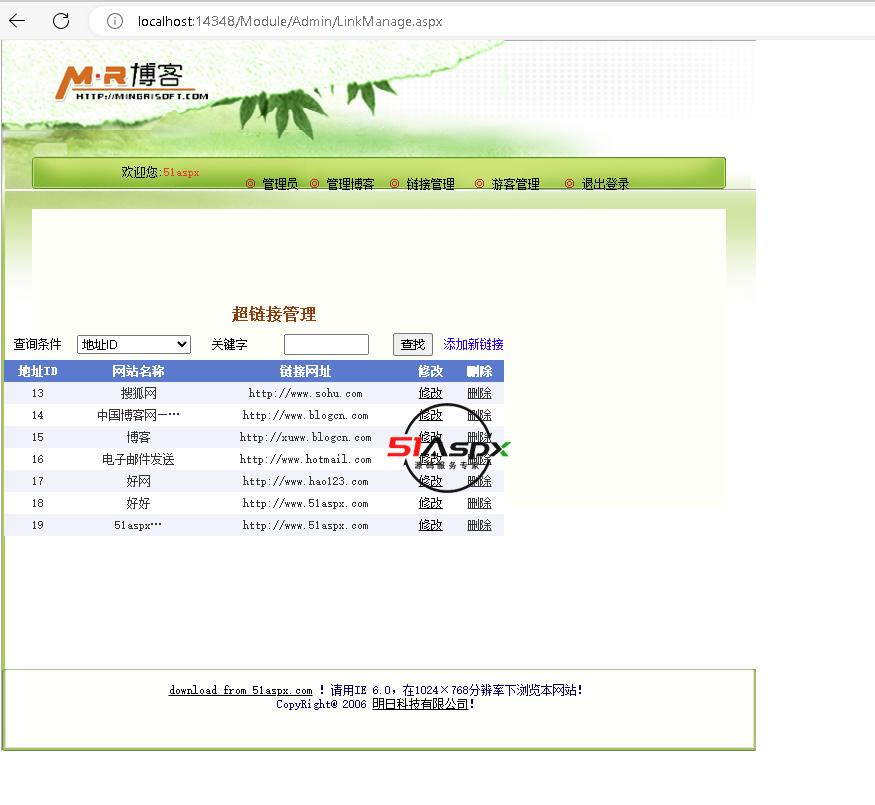875x805 pixels.
Task: Select the http://www.blogcn.com URL cell
Action: (x=305, y=415)
